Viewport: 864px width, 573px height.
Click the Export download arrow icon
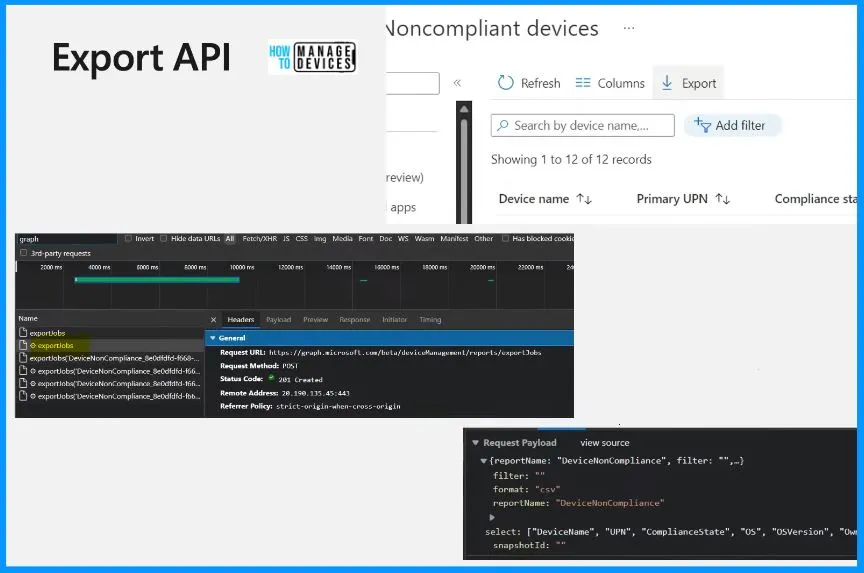tap(667, 83)
